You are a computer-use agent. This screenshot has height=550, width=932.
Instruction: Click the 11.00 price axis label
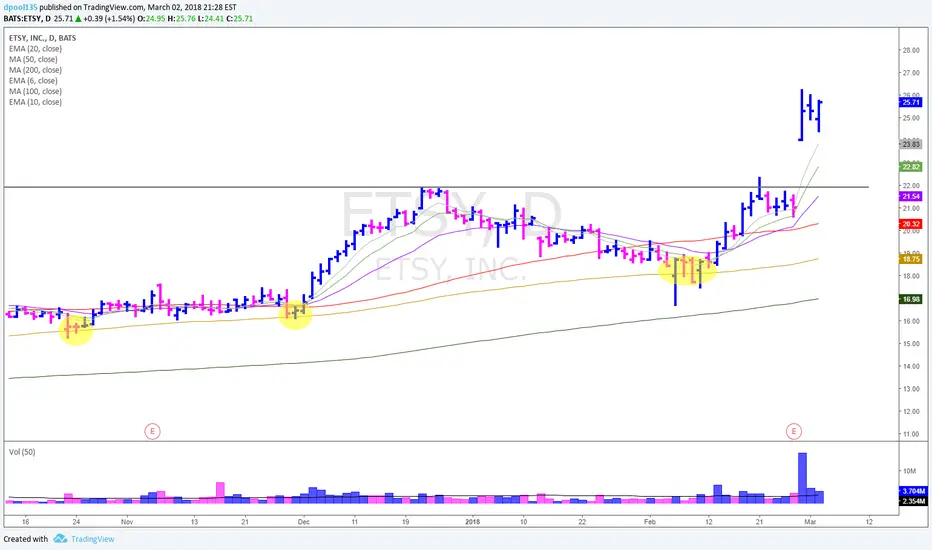tap(911, 434)
